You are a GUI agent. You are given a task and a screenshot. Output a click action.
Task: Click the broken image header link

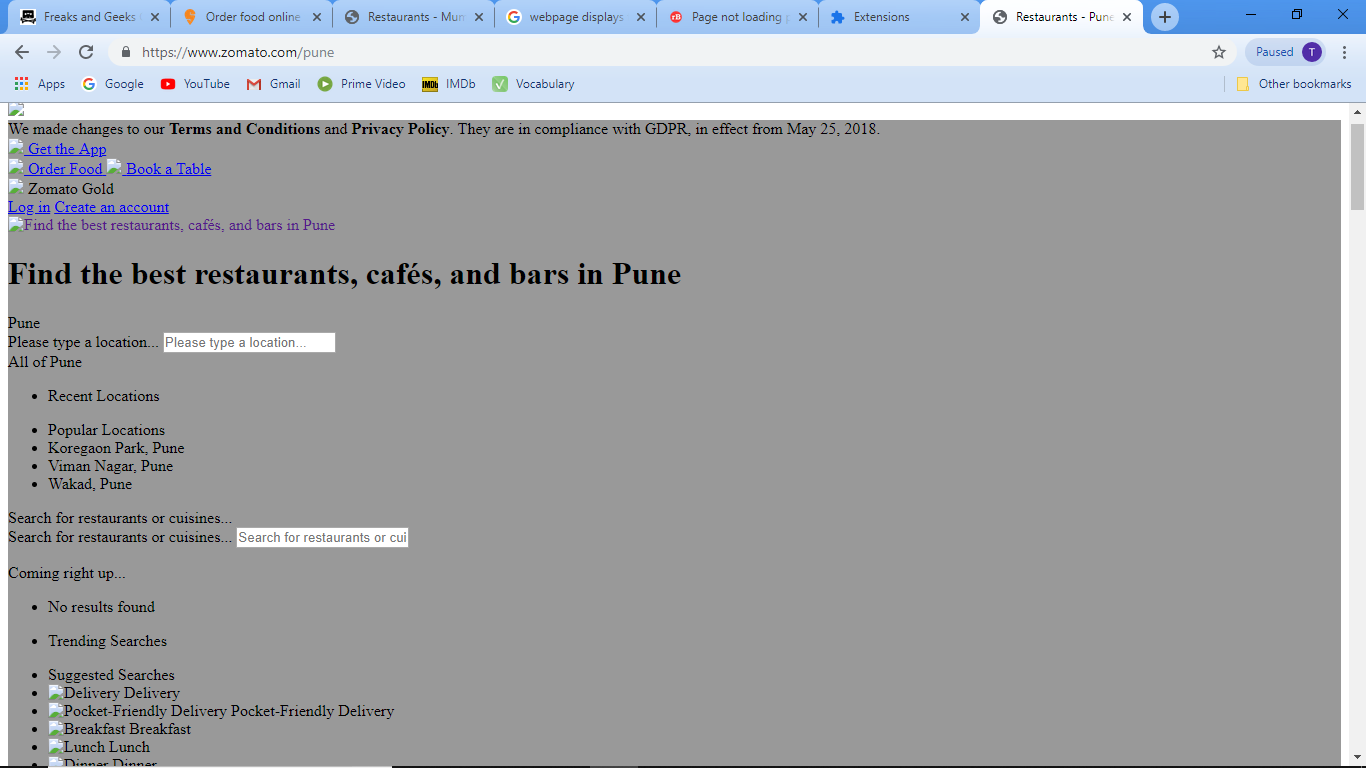tap(172, 225)
